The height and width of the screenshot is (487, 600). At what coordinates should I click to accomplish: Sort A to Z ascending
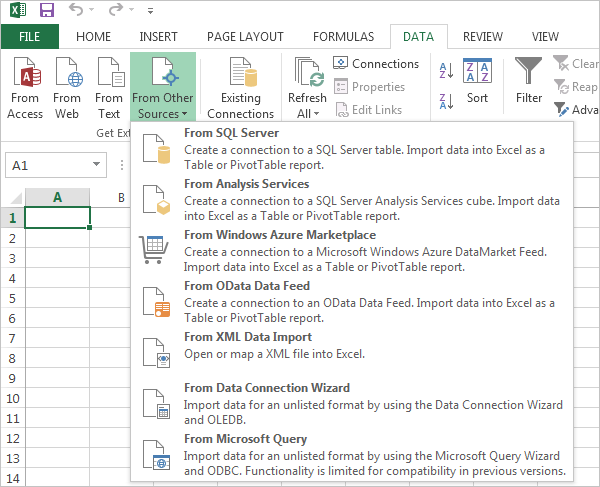click(x=446, y=71)
